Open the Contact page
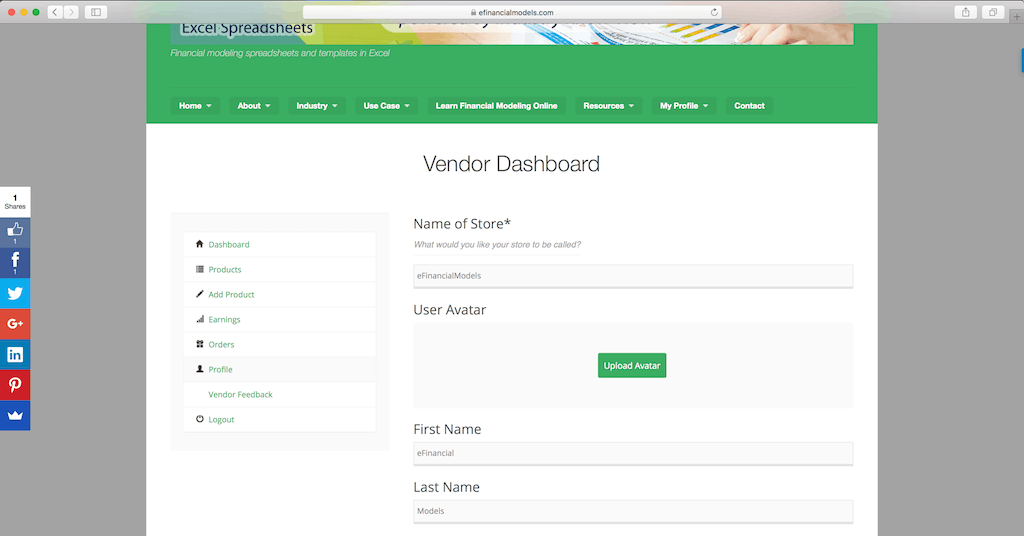The height and width of the screenshot is (536, 1024). [x=749, y=106]
